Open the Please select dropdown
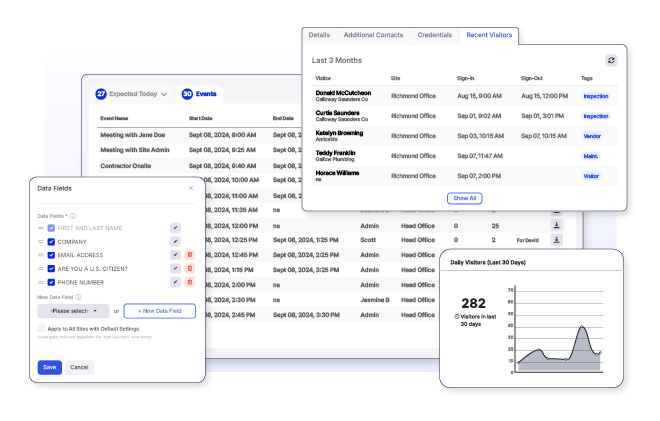The height and width of the screenshot is (421, 660). (x=73, y=311)
